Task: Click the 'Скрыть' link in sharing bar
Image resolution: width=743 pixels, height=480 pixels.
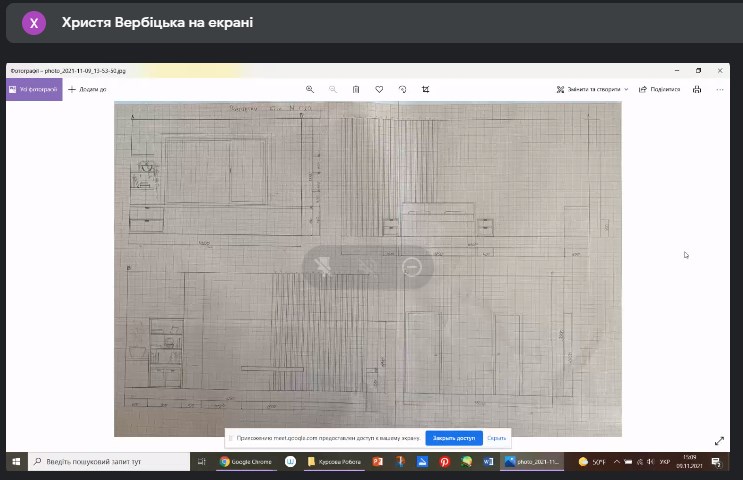Action: point(497,438)
